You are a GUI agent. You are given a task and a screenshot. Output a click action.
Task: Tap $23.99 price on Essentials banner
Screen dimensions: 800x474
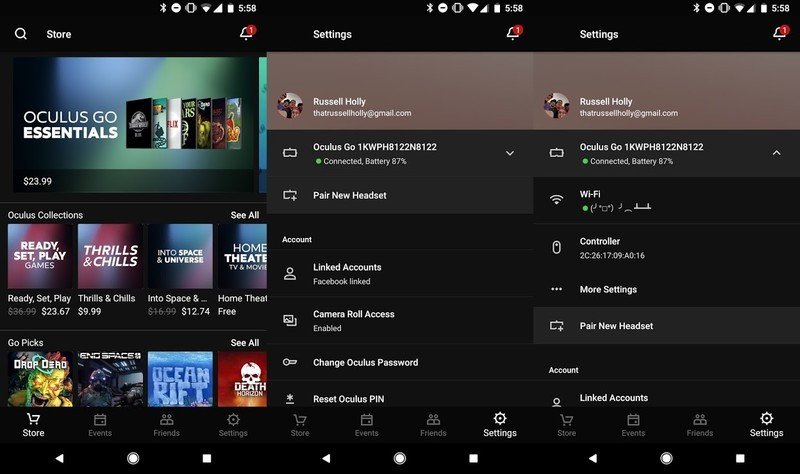(37, 181)
